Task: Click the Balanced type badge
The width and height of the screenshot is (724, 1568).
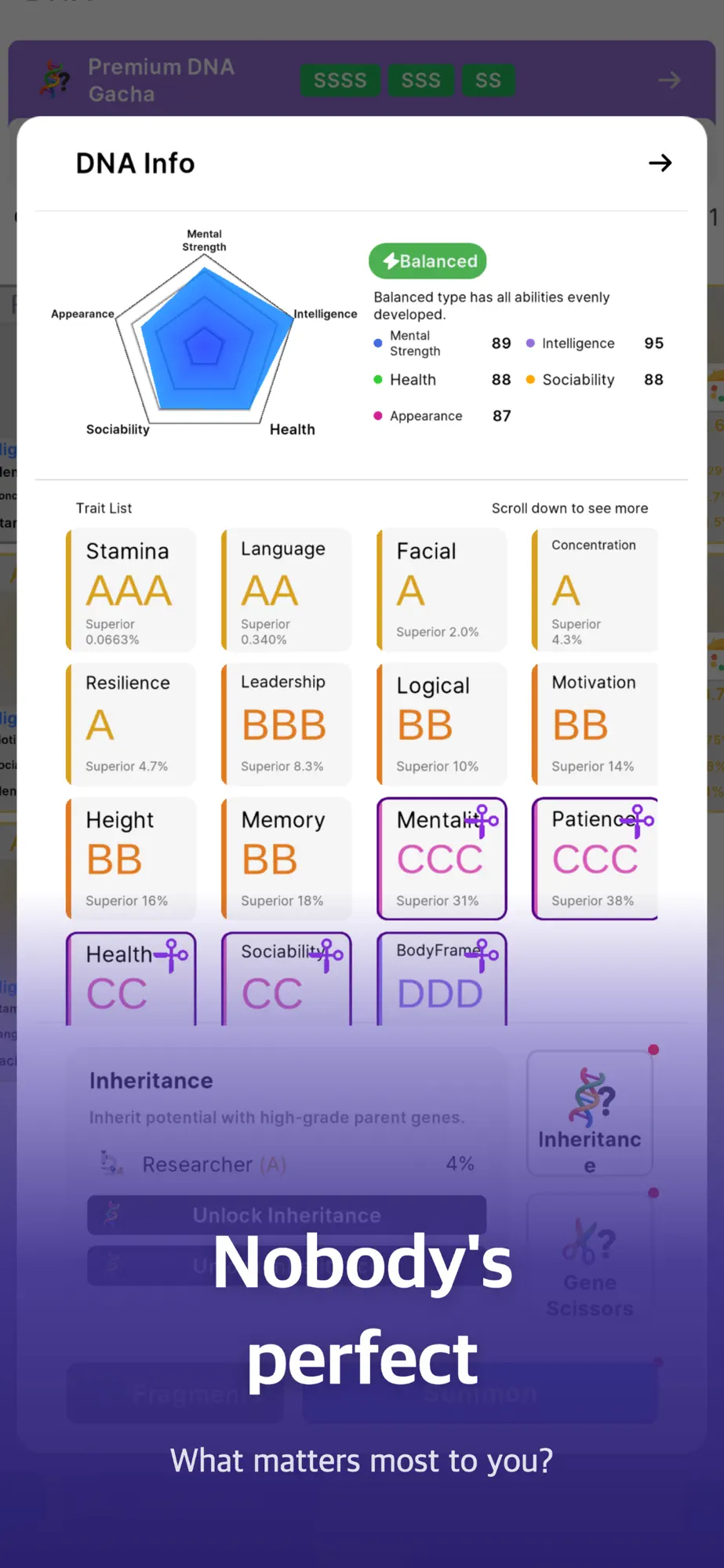Action: 428,261
